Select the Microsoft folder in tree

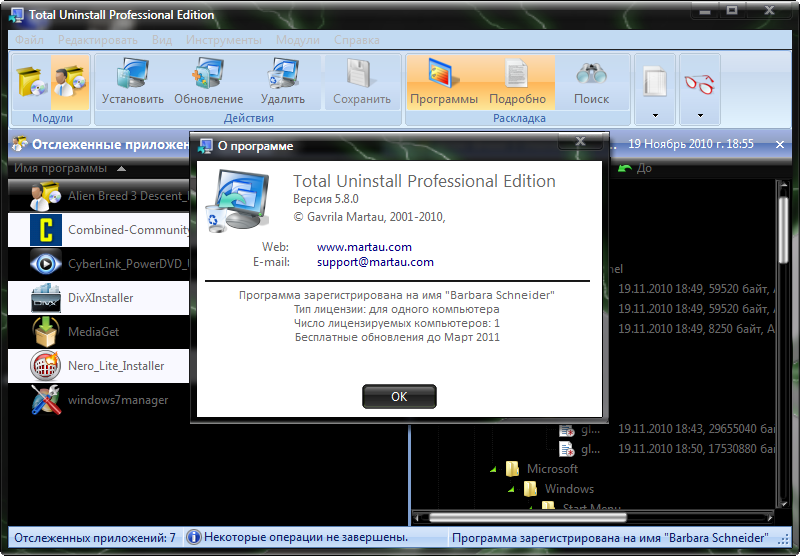point(552,469)
